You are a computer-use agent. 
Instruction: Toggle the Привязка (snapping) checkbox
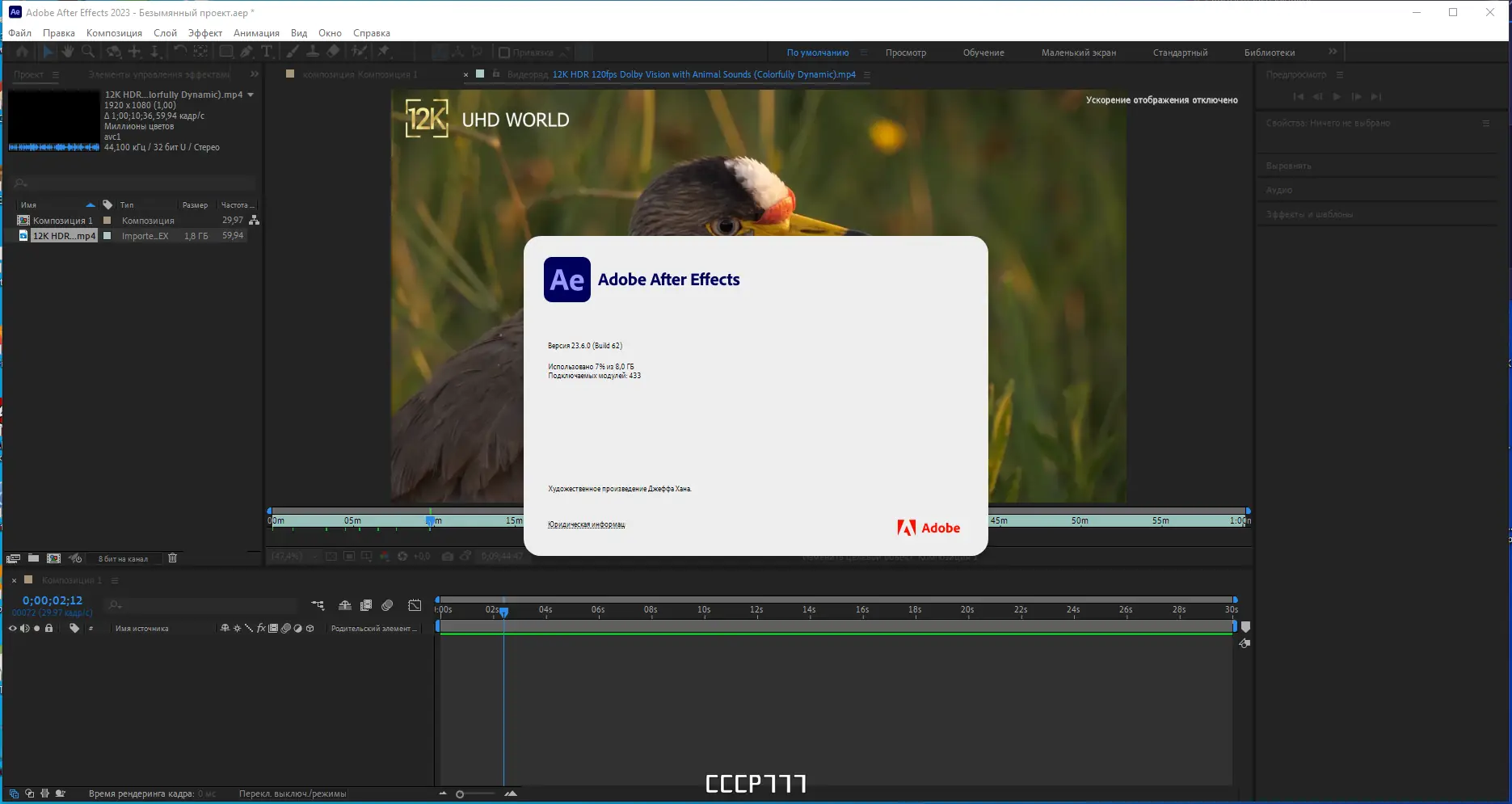[x=504, y=53]
